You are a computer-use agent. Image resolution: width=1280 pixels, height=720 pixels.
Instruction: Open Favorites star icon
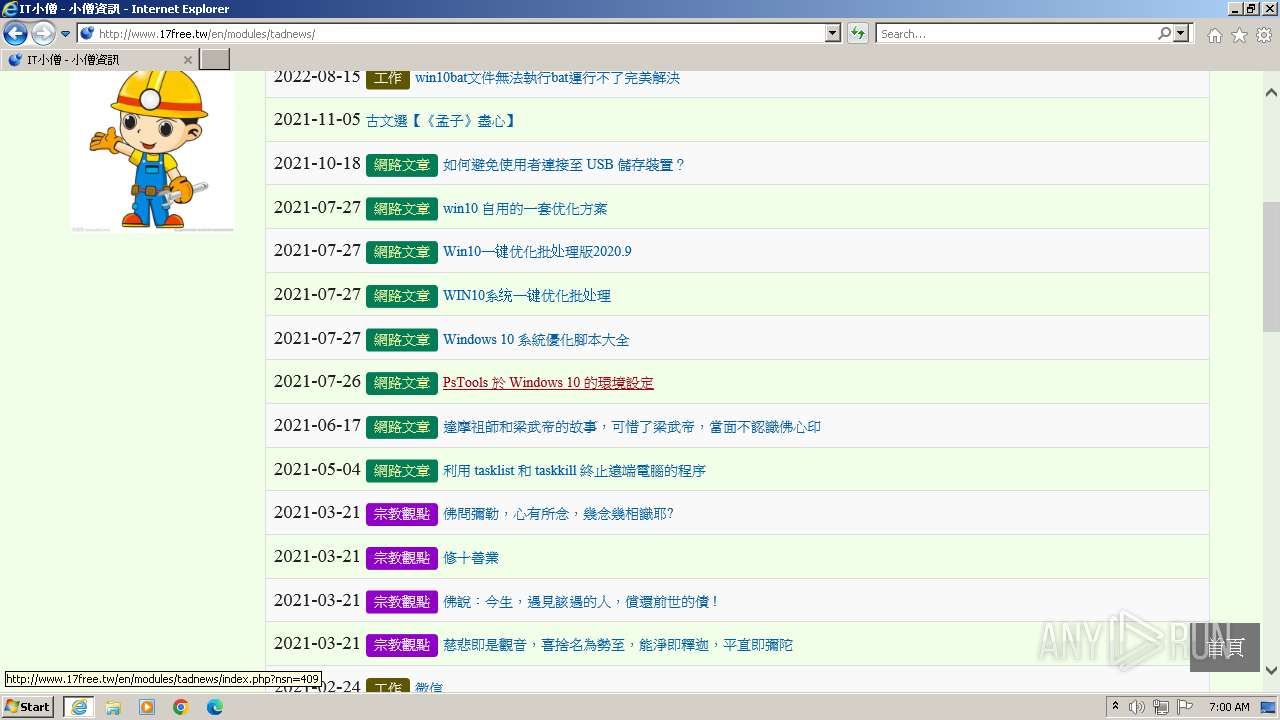point(1240,35)
